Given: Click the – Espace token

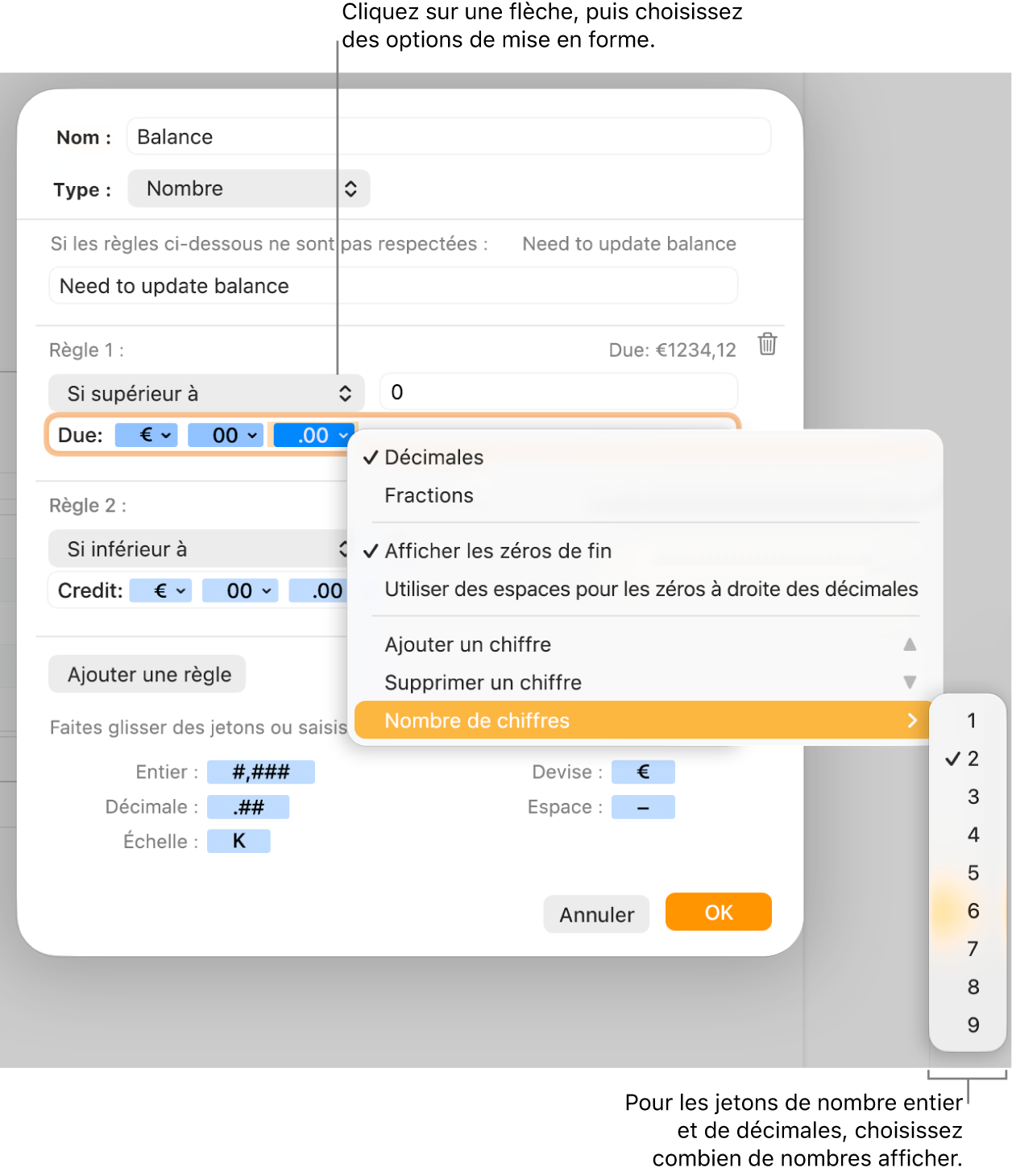Looking at the screenshot, I should pos(643,806).
